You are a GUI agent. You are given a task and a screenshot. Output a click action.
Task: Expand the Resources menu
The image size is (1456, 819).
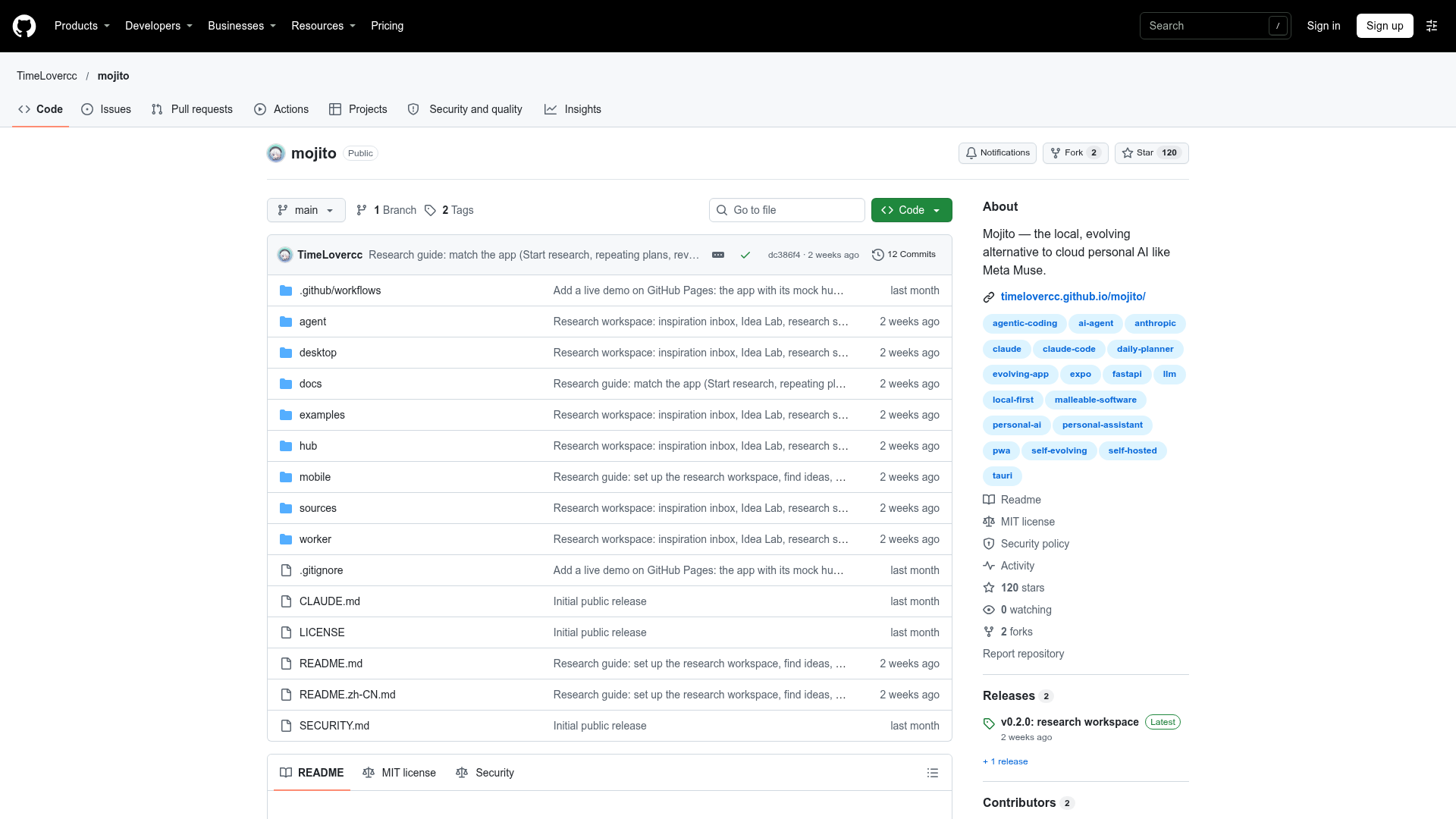[x=323, y=26]
